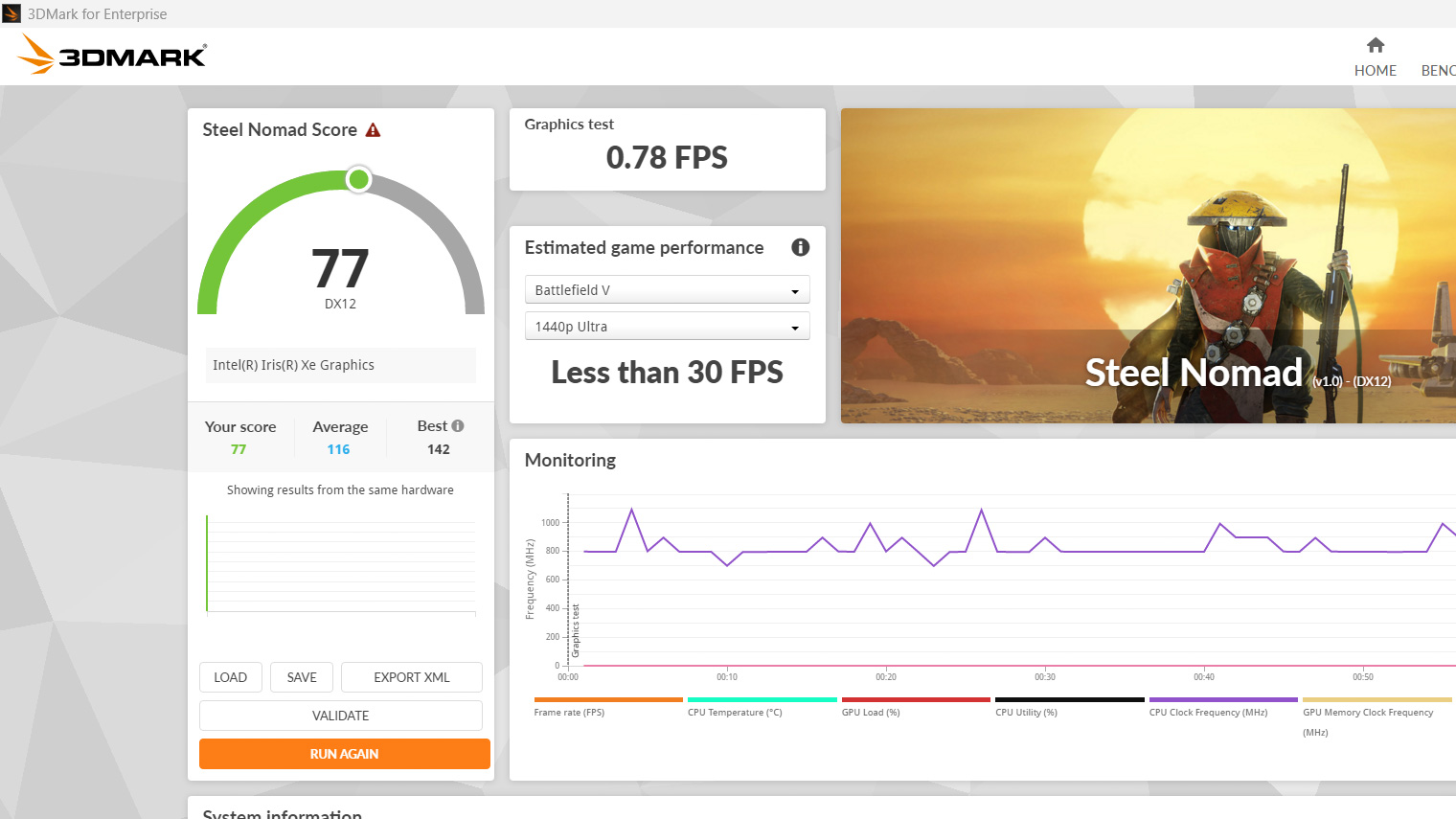Click the 3DMark for Enterprise window title
This screenshot has width=1456, height=819.
pyautogui.click(x=97, y=13)
